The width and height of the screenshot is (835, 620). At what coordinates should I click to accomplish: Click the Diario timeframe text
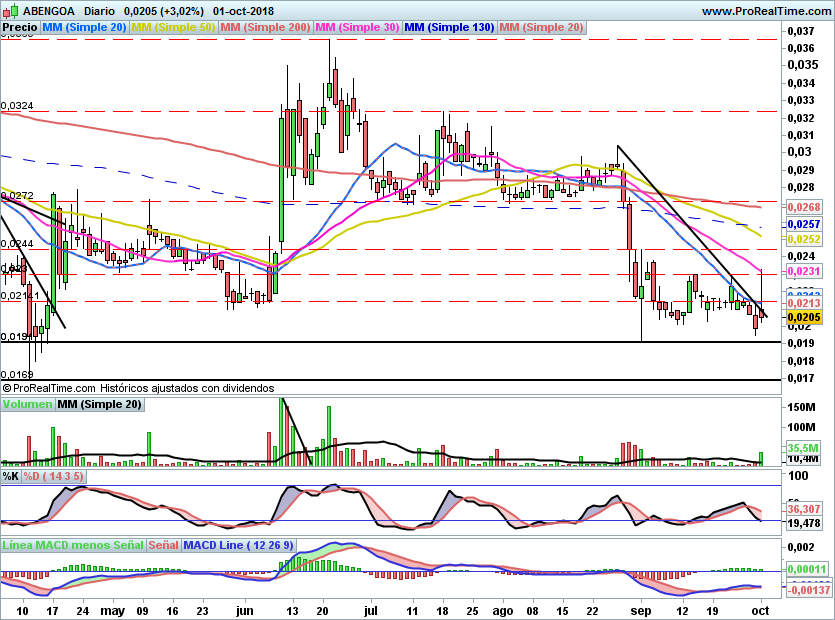pyautogui.click(x=100, y=11)
